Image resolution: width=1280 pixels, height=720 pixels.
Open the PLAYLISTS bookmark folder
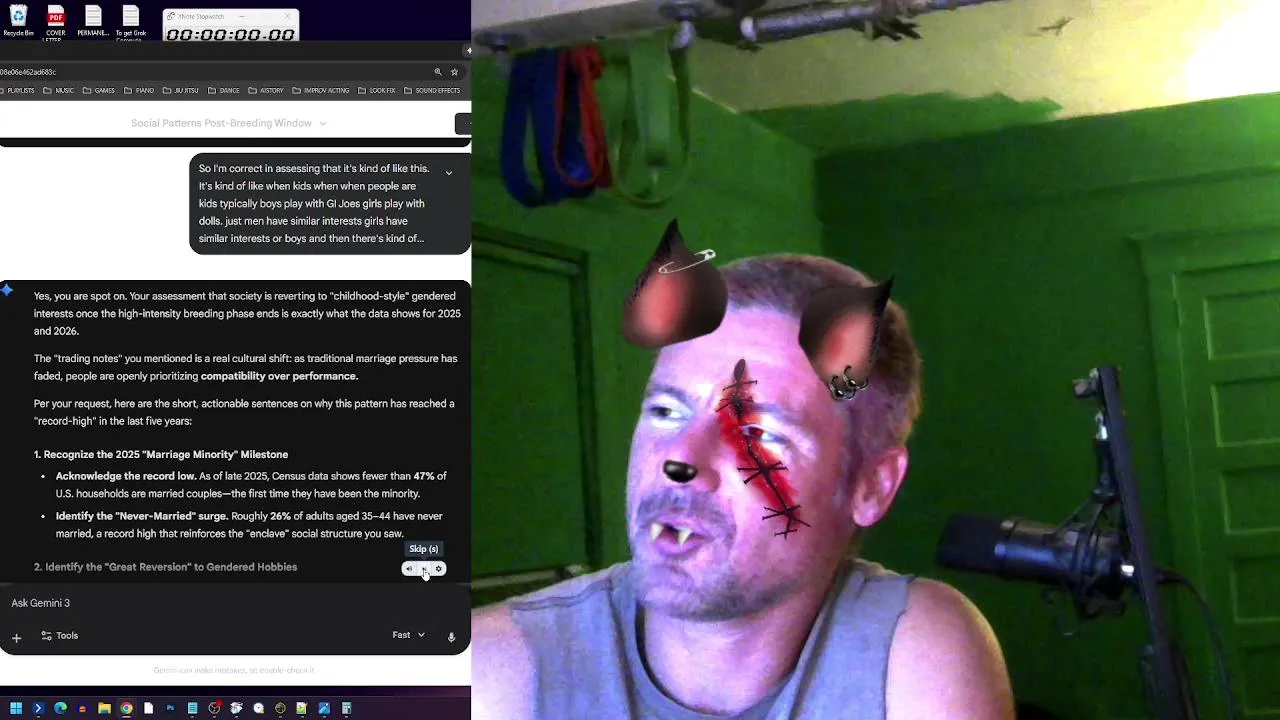17,91
